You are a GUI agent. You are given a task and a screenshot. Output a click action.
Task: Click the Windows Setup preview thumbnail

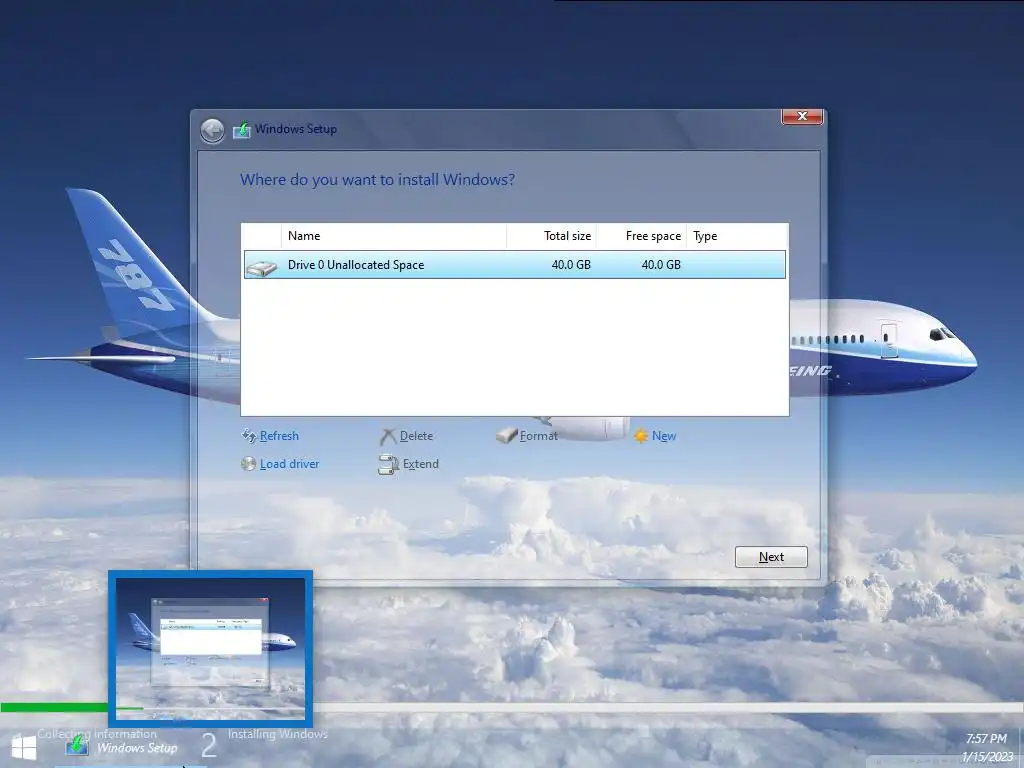point(210,648)
